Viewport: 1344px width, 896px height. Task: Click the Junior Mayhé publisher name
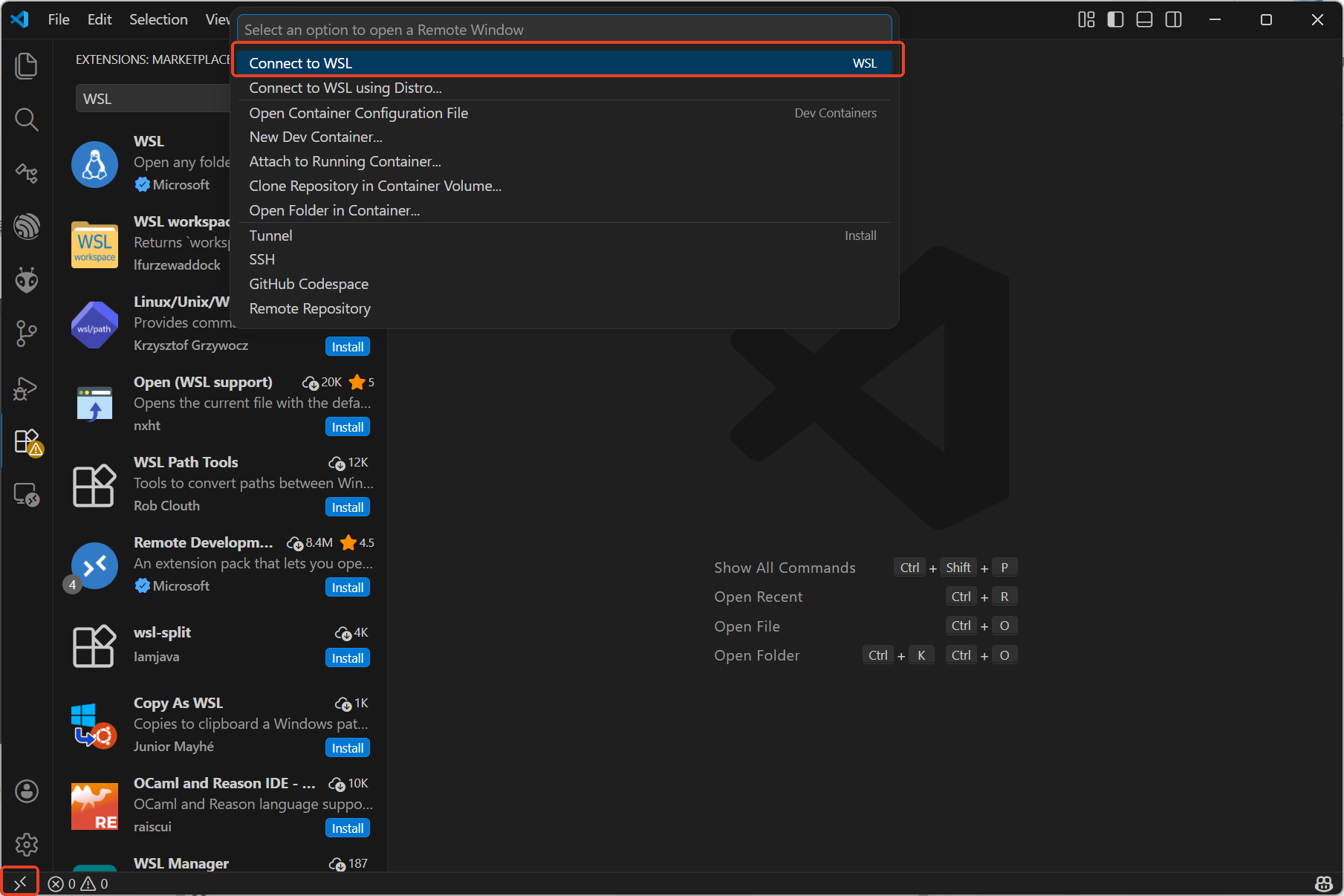click(x=174, y=746)
